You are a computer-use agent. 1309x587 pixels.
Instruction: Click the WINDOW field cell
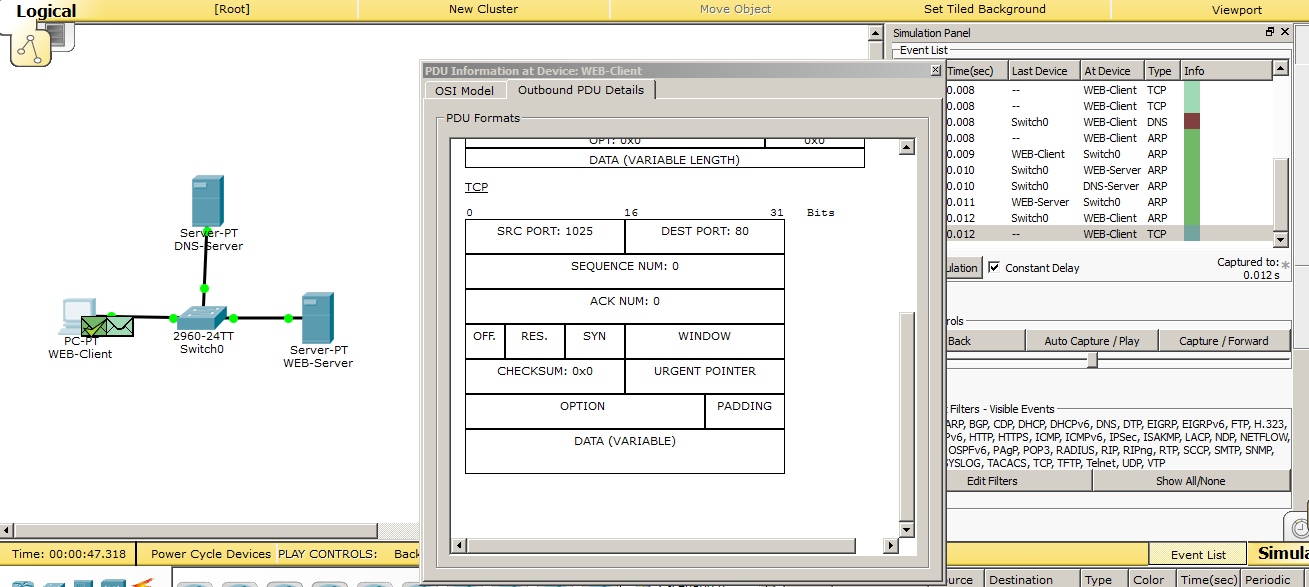[x=705, y=341]
